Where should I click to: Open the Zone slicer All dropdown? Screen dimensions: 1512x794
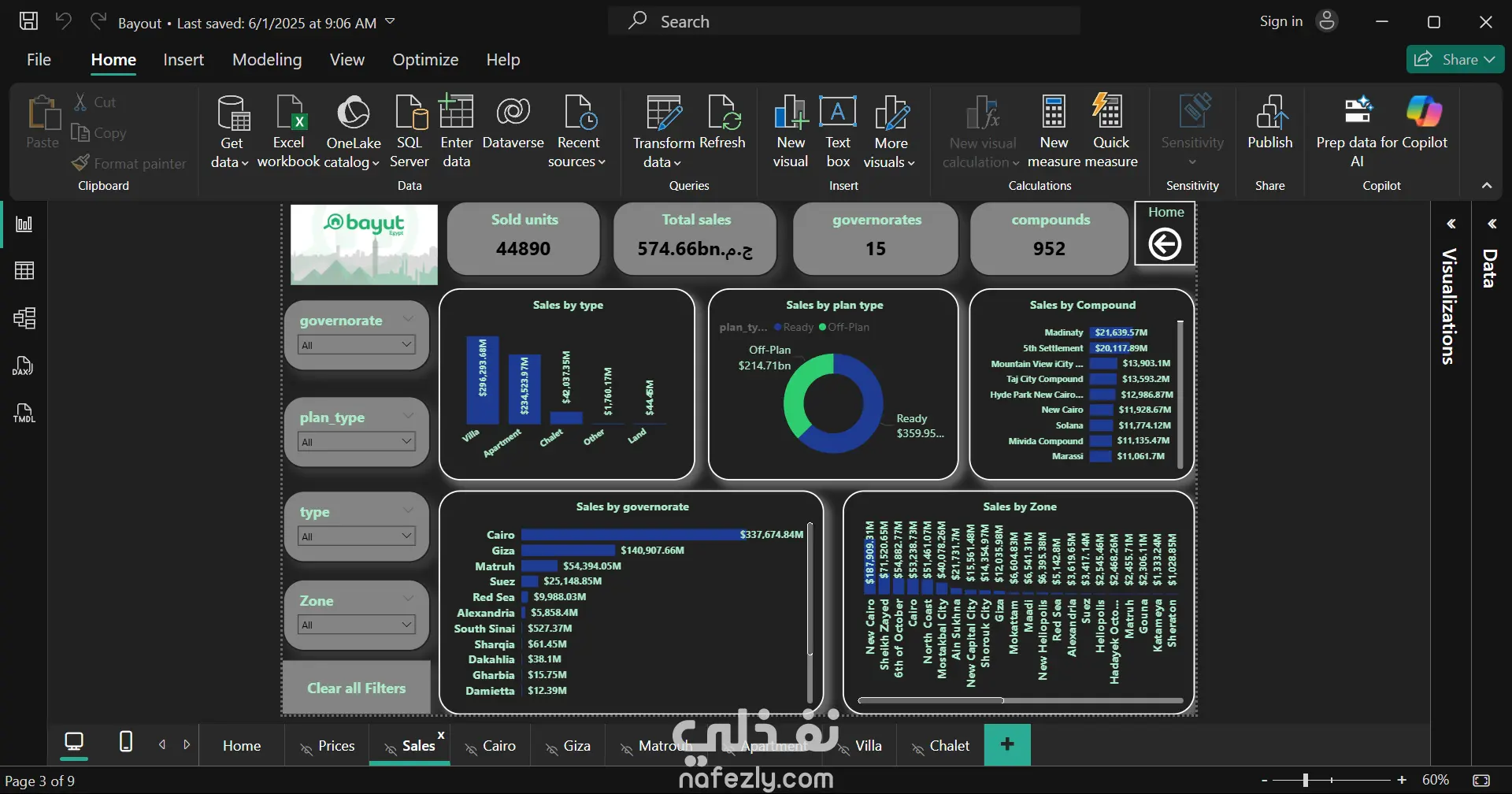pos(357,625)
